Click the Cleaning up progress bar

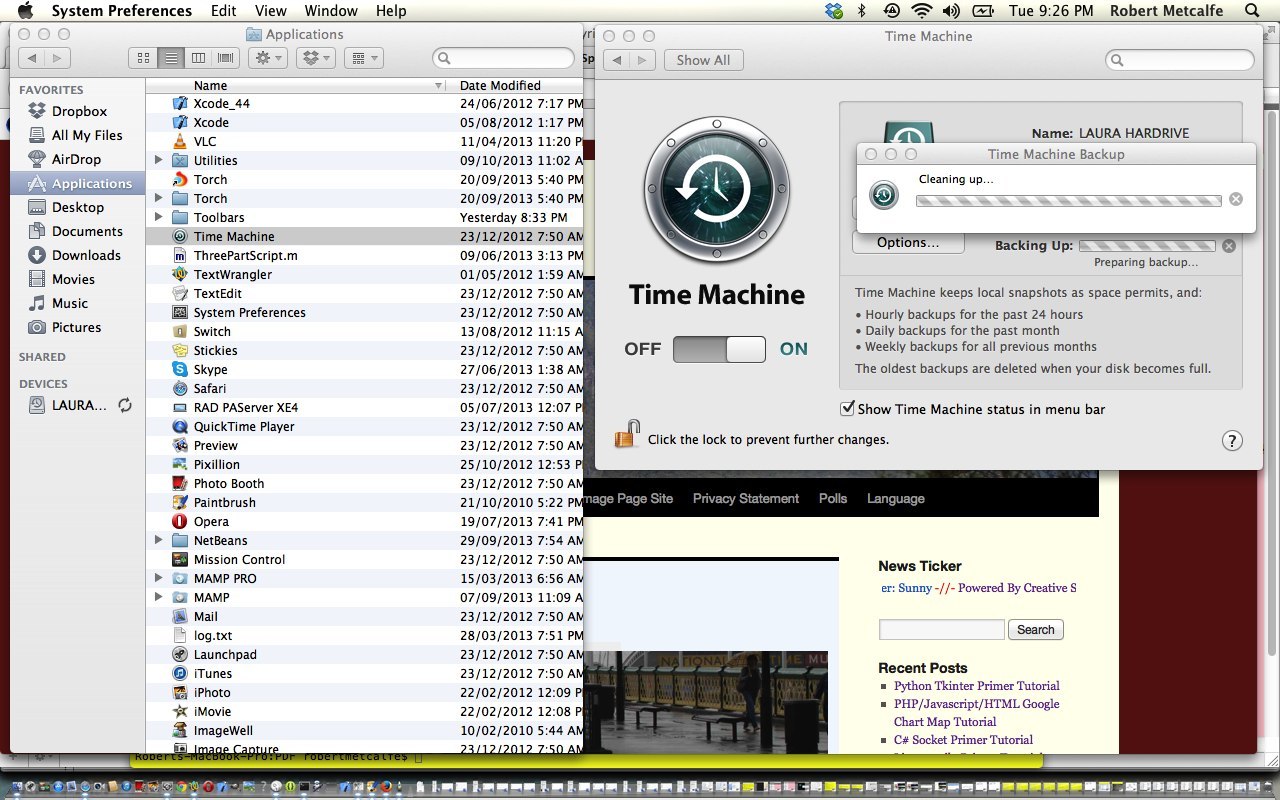pos(1069,200)
